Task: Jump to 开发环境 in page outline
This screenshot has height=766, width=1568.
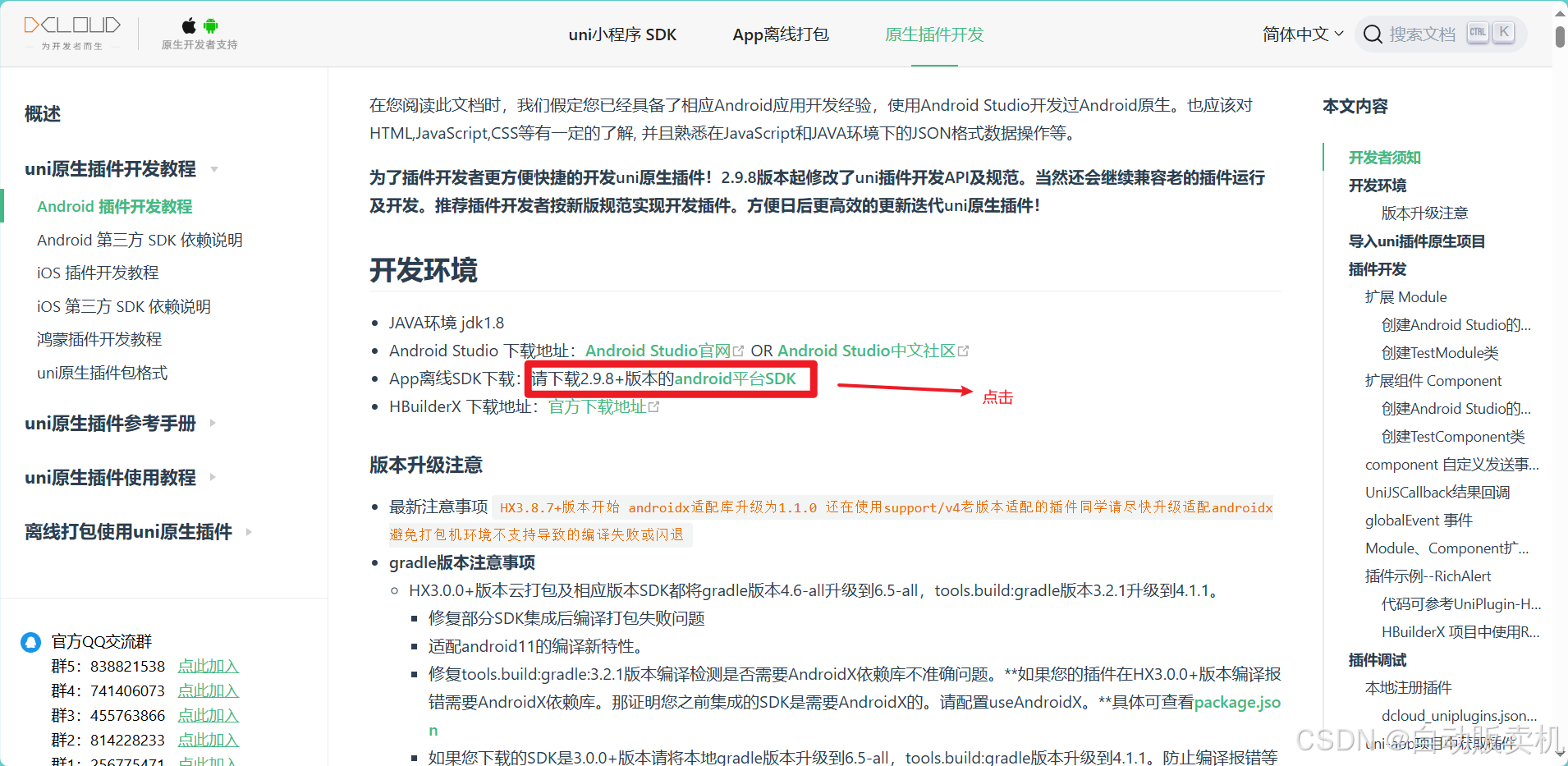Action: pyautogui.click(x=1378, y=186)
